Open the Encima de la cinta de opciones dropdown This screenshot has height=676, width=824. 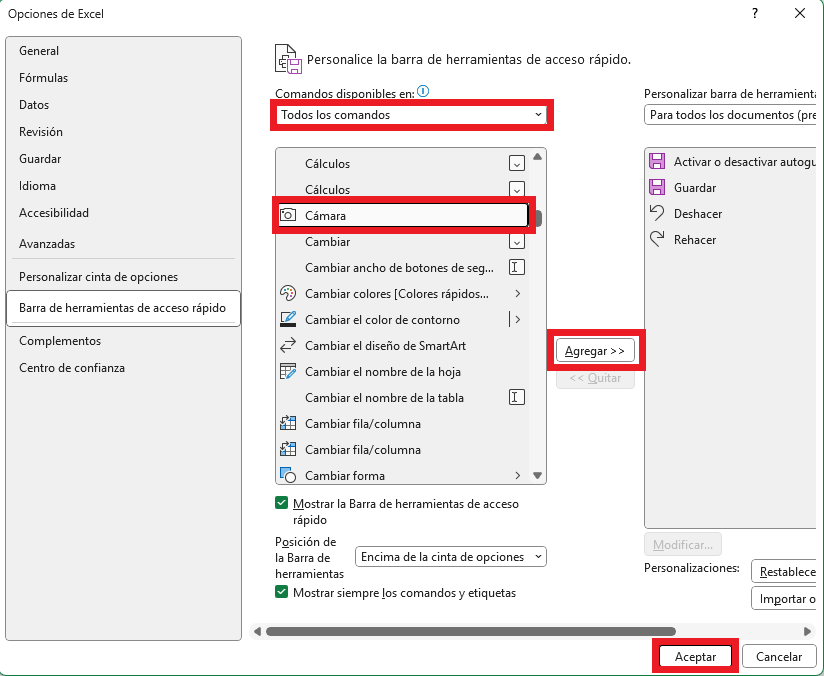point(451,557)
